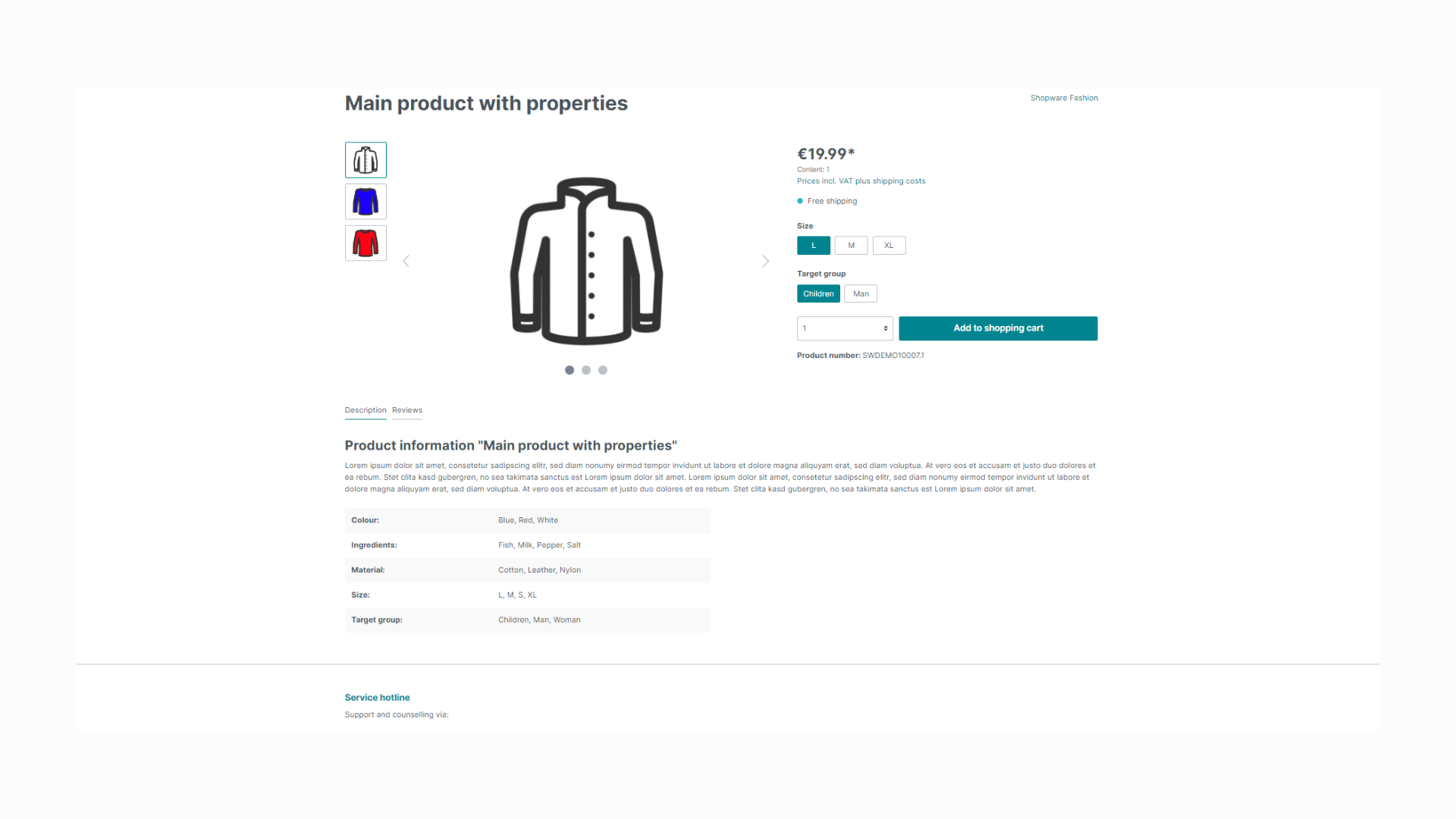The height and width of the screenshot is (819, 1456).
Task: Select the blue jacket thumbnail
Action: [366, 202]
